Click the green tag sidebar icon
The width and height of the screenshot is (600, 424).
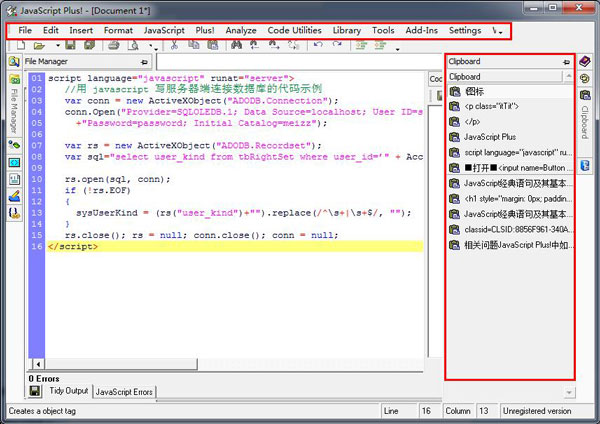pos(14,145)
